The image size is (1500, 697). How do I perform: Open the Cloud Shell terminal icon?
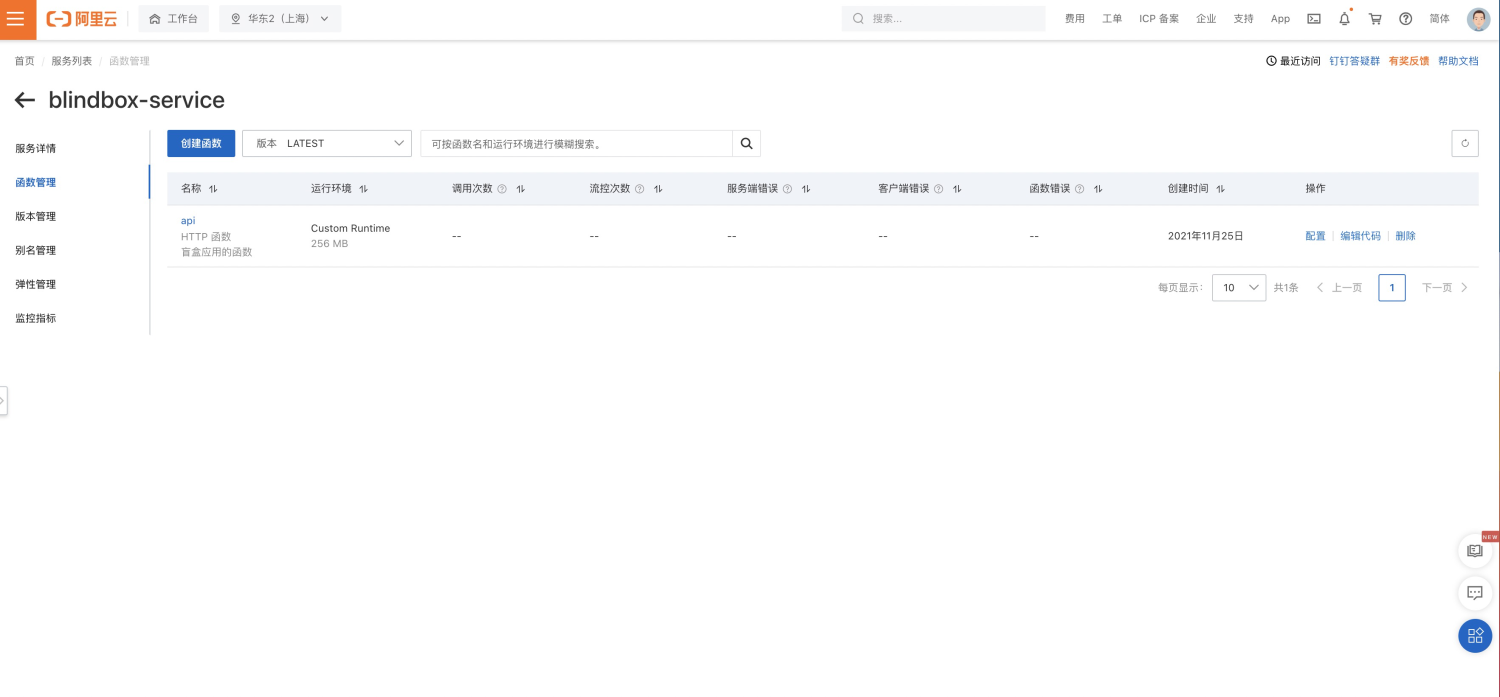[x=1314, y=19]
